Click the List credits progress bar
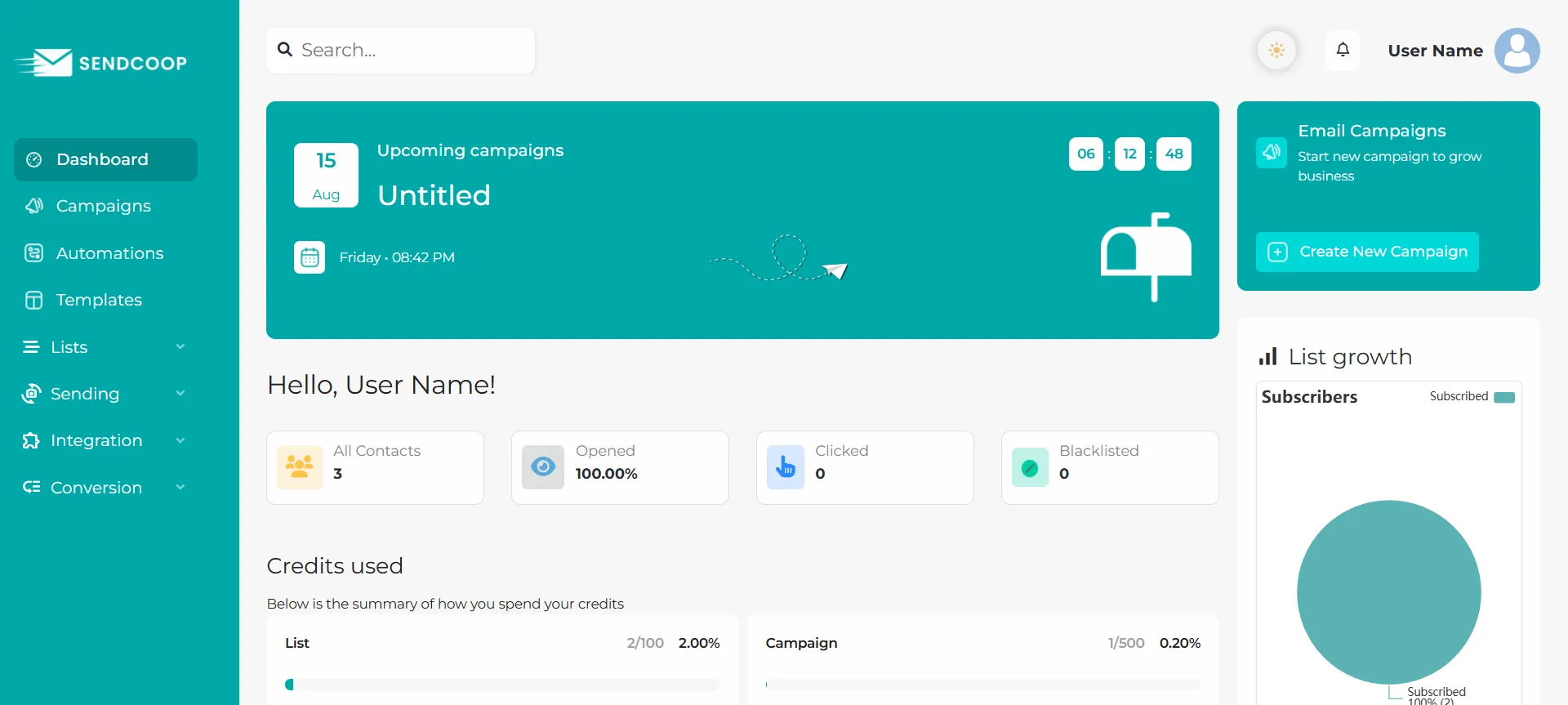Image resolution: width=1568 pixels, height=705 pixels. pyautogui.click(x=501, y=685)
